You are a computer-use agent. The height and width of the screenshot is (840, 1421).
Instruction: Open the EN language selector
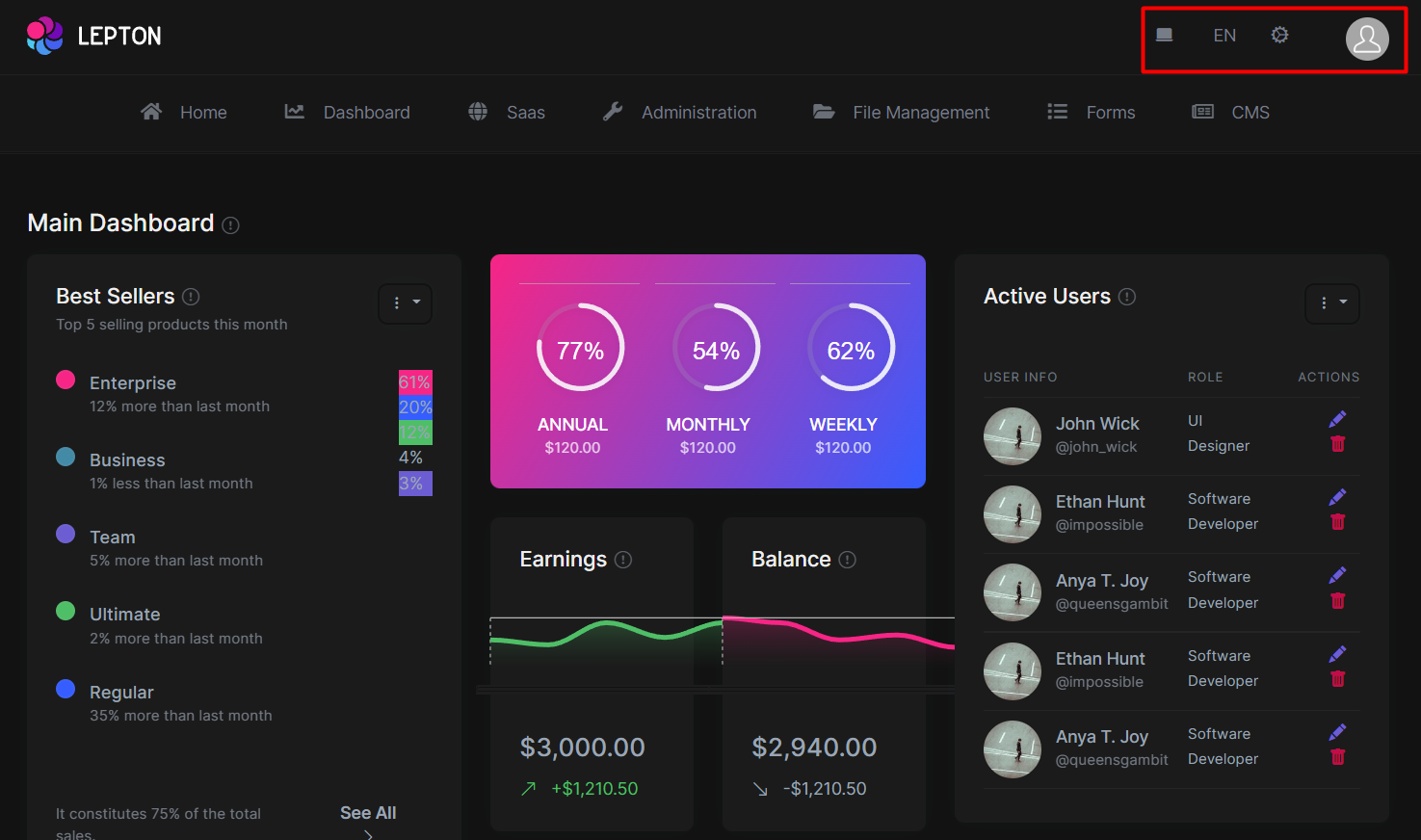(x=1224, y=35)
